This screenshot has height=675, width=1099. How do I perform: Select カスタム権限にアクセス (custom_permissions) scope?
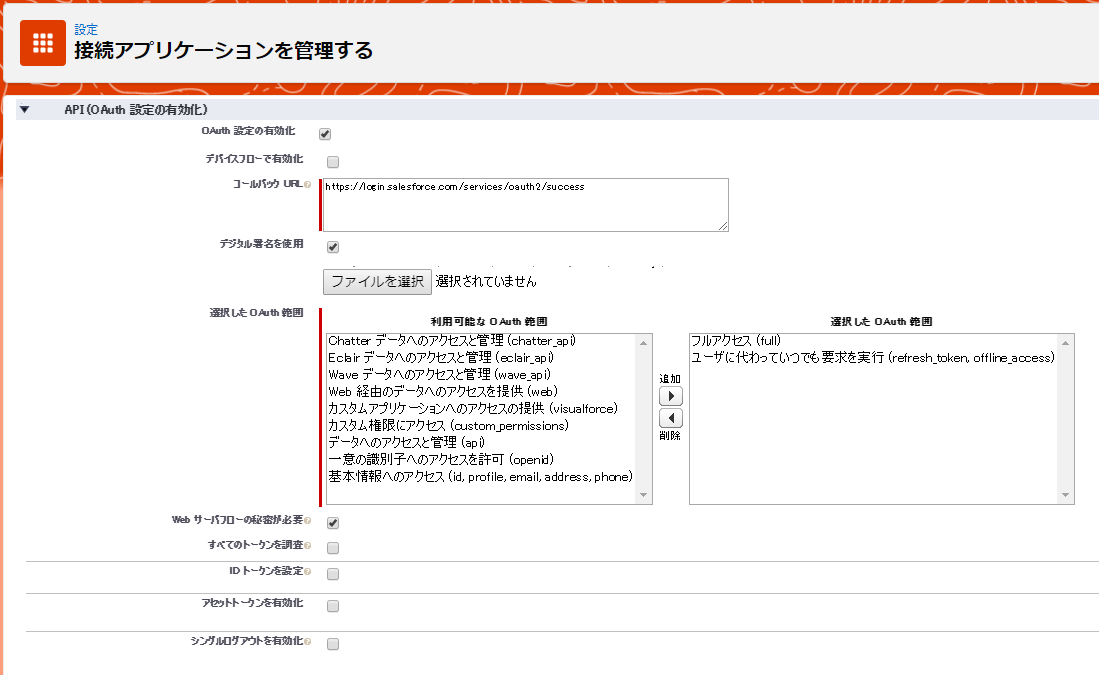449,425
